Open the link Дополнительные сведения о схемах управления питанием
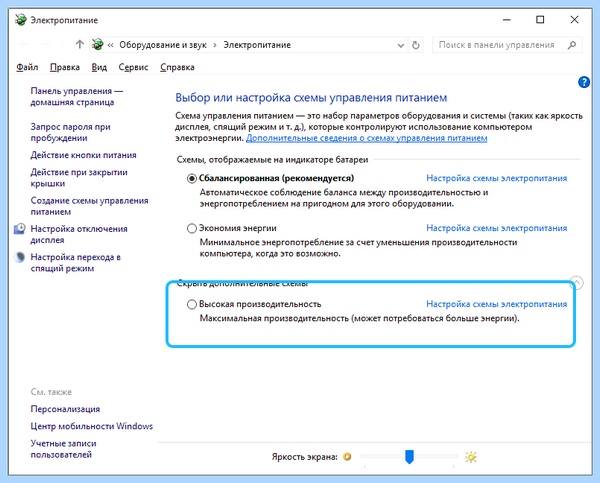The width and height of the screenshot is (600, 483). click(x=366, y=138)
